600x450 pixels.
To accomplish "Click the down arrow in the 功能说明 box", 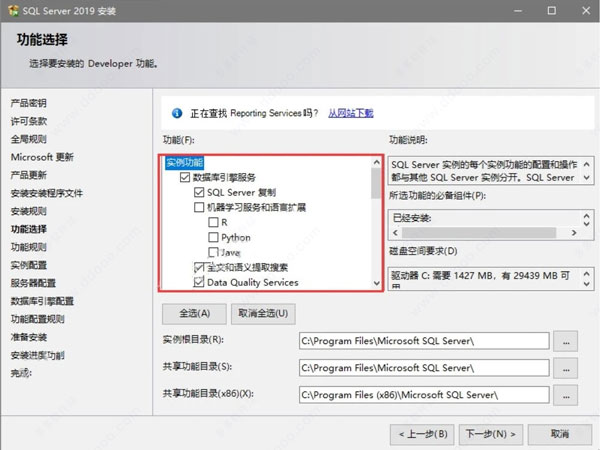I will click(x=587, y=178).
